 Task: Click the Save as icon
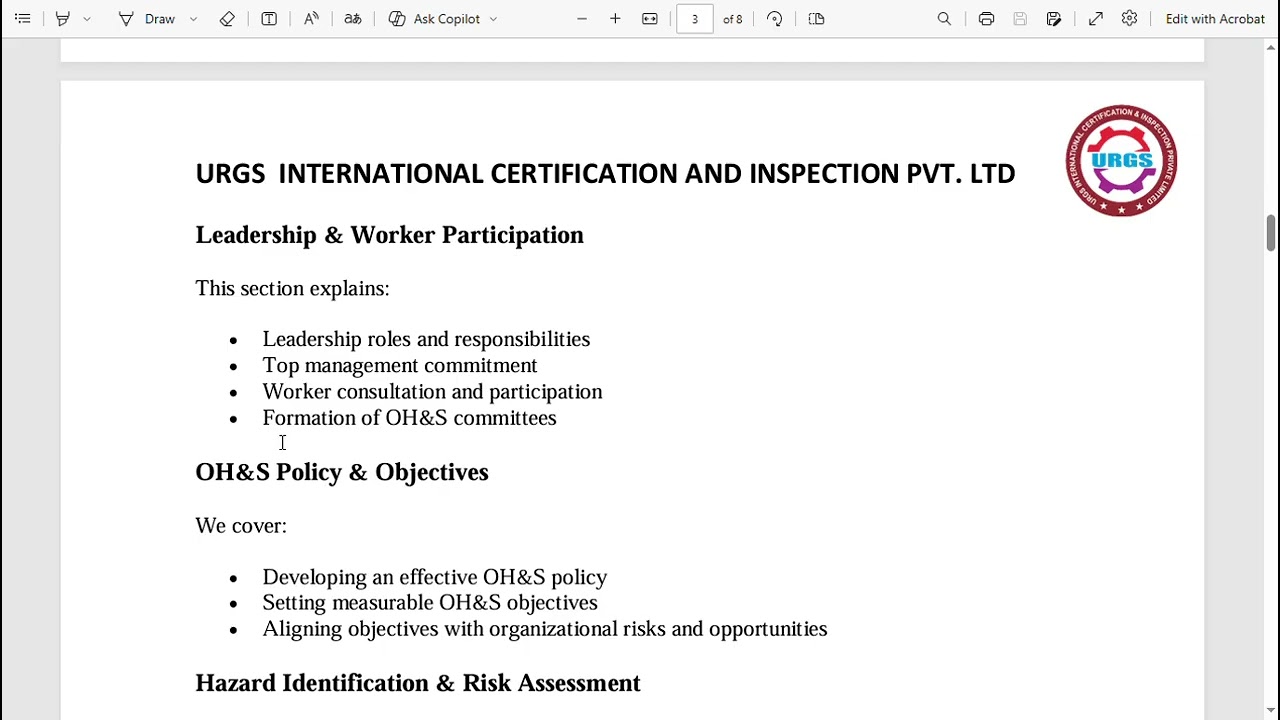[x=1054, y=19]
